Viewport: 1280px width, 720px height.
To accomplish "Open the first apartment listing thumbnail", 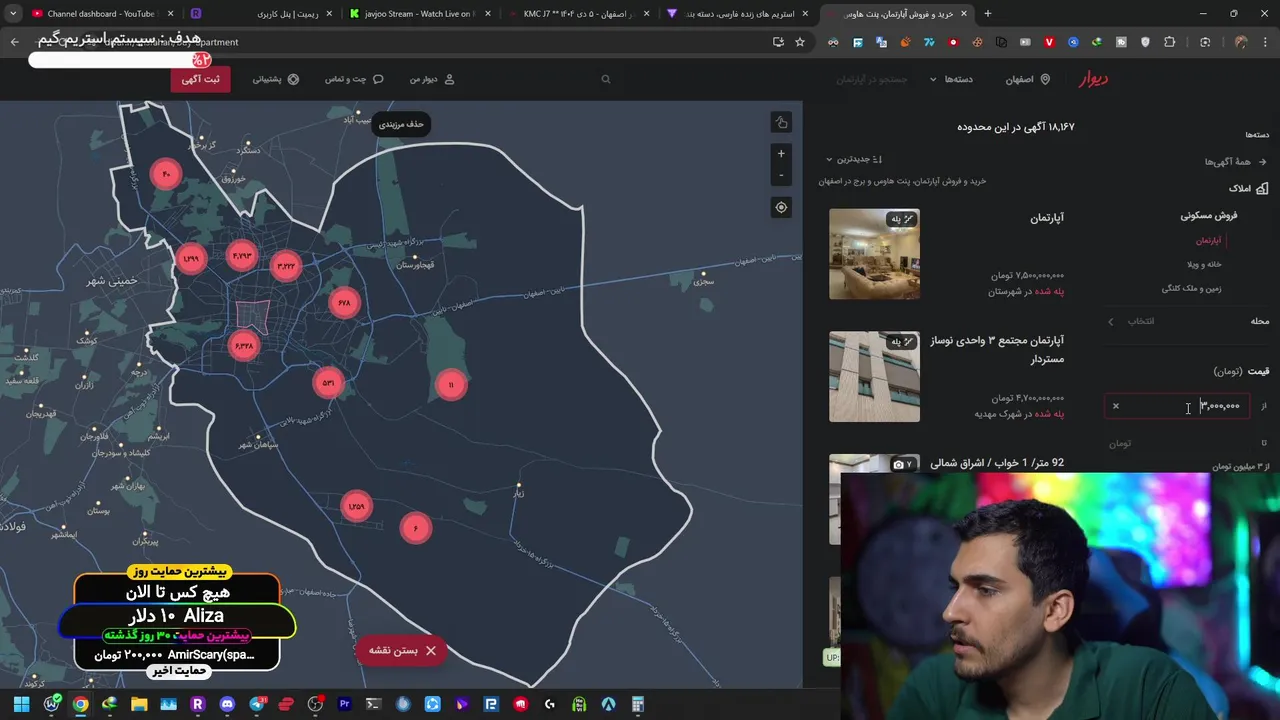I will (x=874, y=254).
